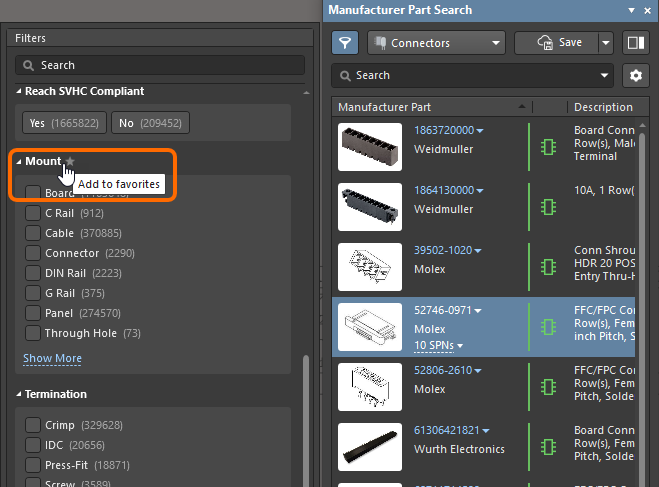Toggle the filter funnel icon
The width and height of the screenshot is (659, 487).
pyautogui.click(x=345, y=42)
